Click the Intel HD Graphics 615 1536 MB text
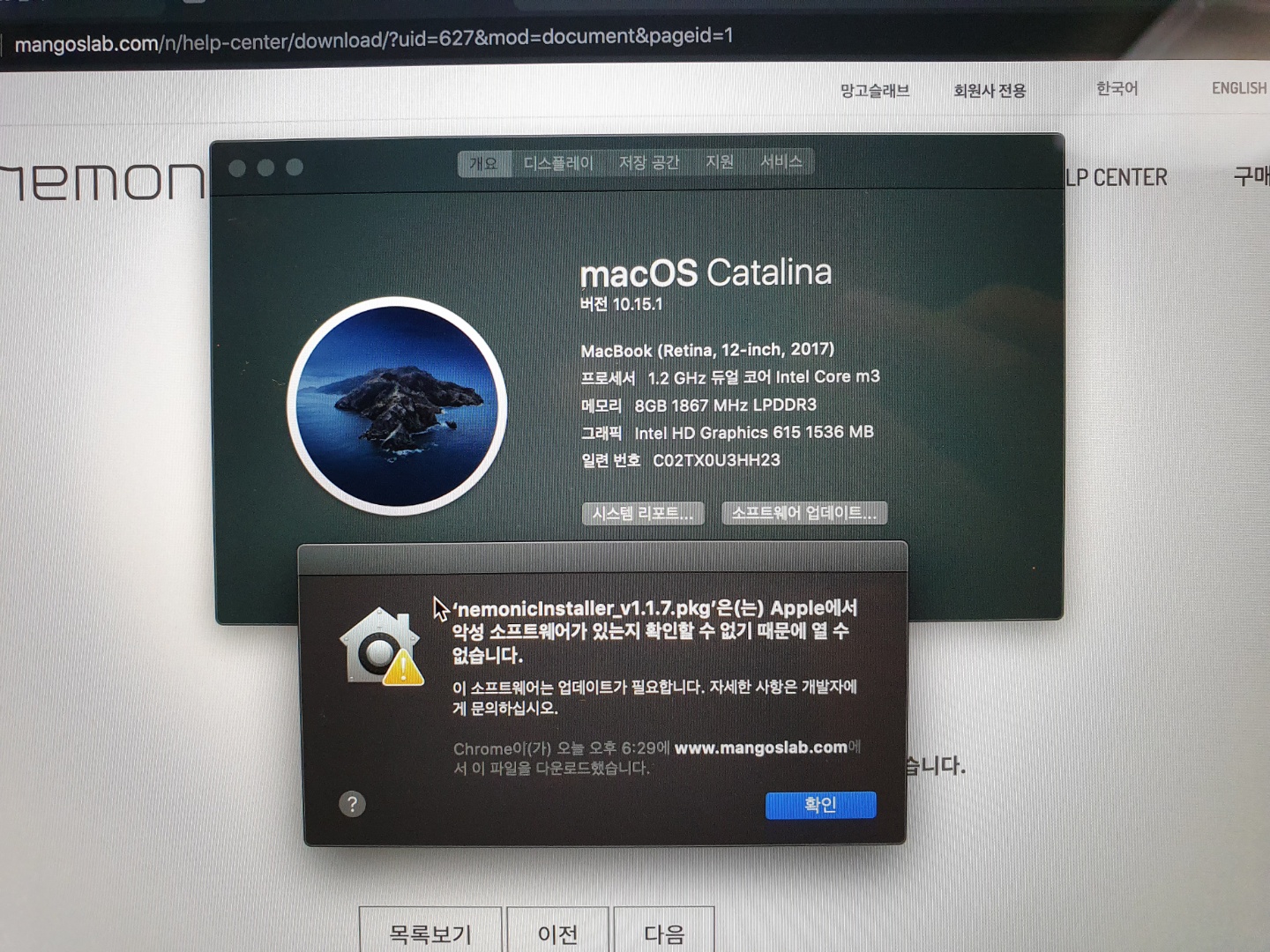Screen dimensions: 1270x952 tap(754, 432)
